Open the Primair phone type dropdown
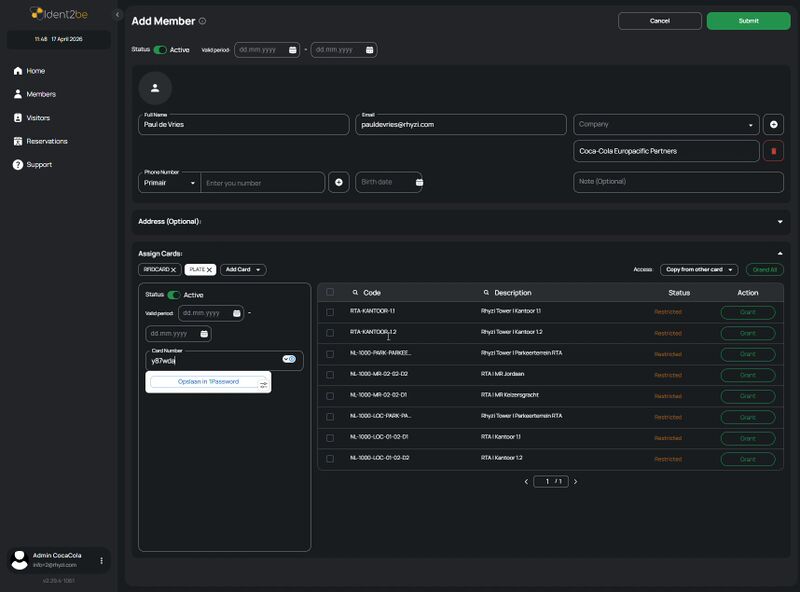800x592 pixels. point(168,182)
